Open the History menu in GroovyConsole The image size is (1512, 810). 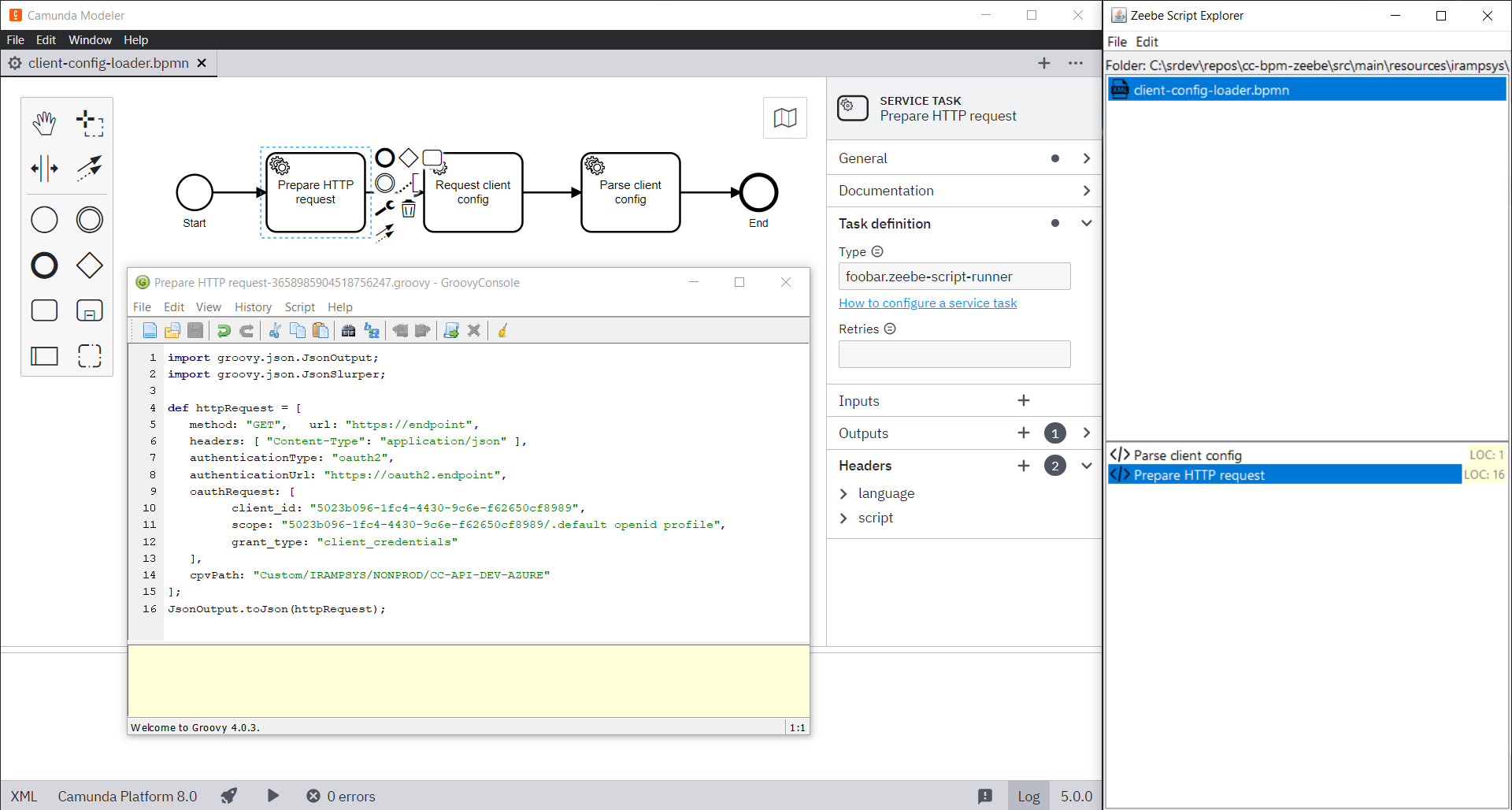253,307
